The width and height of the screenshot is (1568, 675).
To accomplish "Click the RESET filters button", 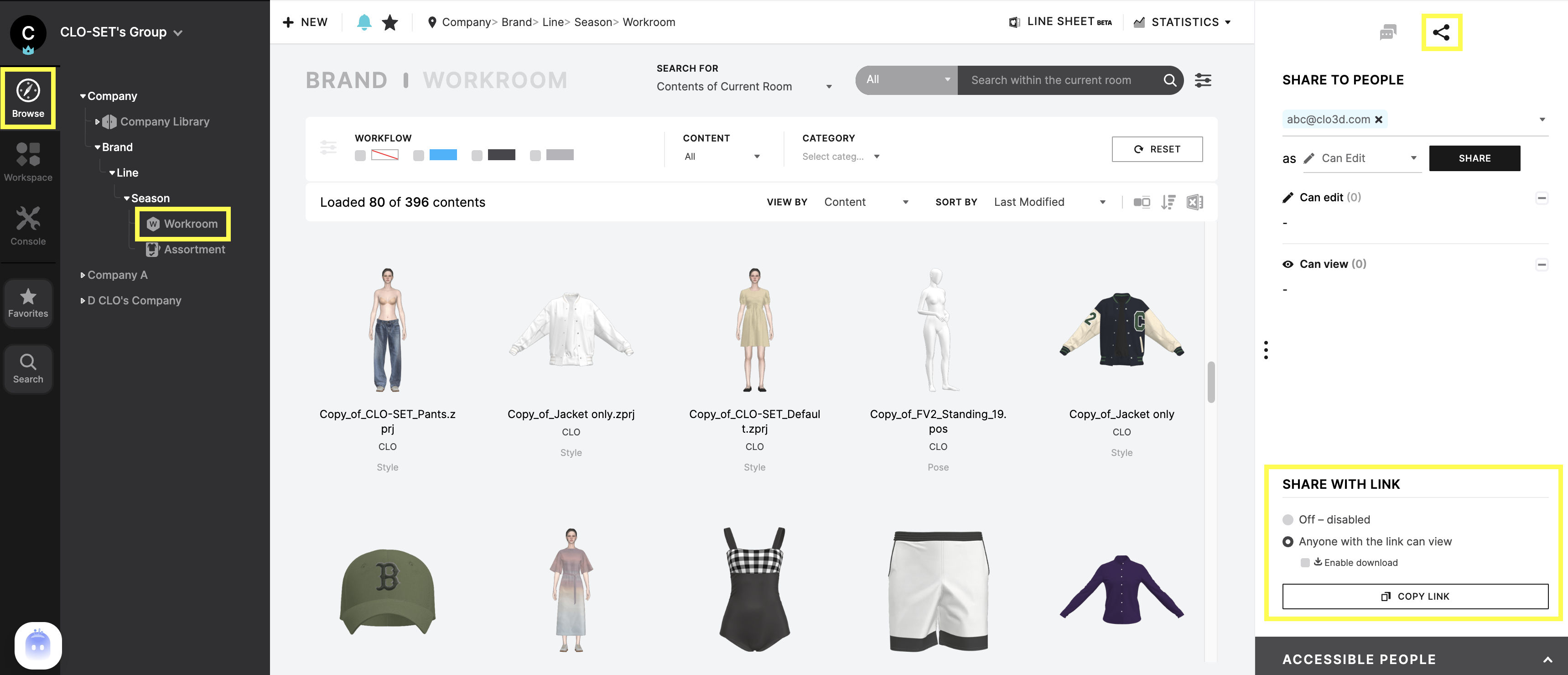I will pos(1157,149).
